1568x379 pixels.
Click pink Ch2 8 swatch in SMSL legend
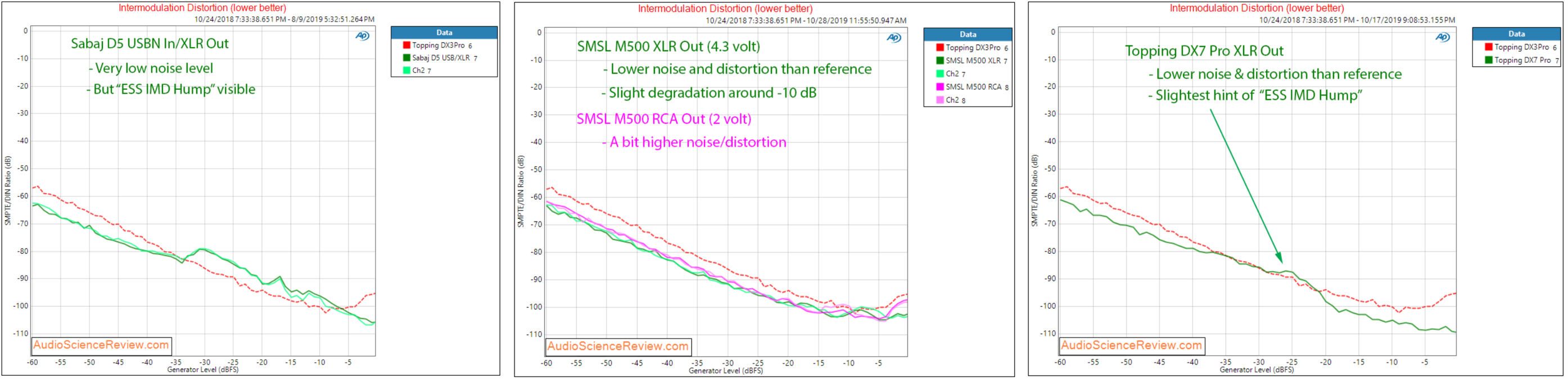tap(940, 100)
